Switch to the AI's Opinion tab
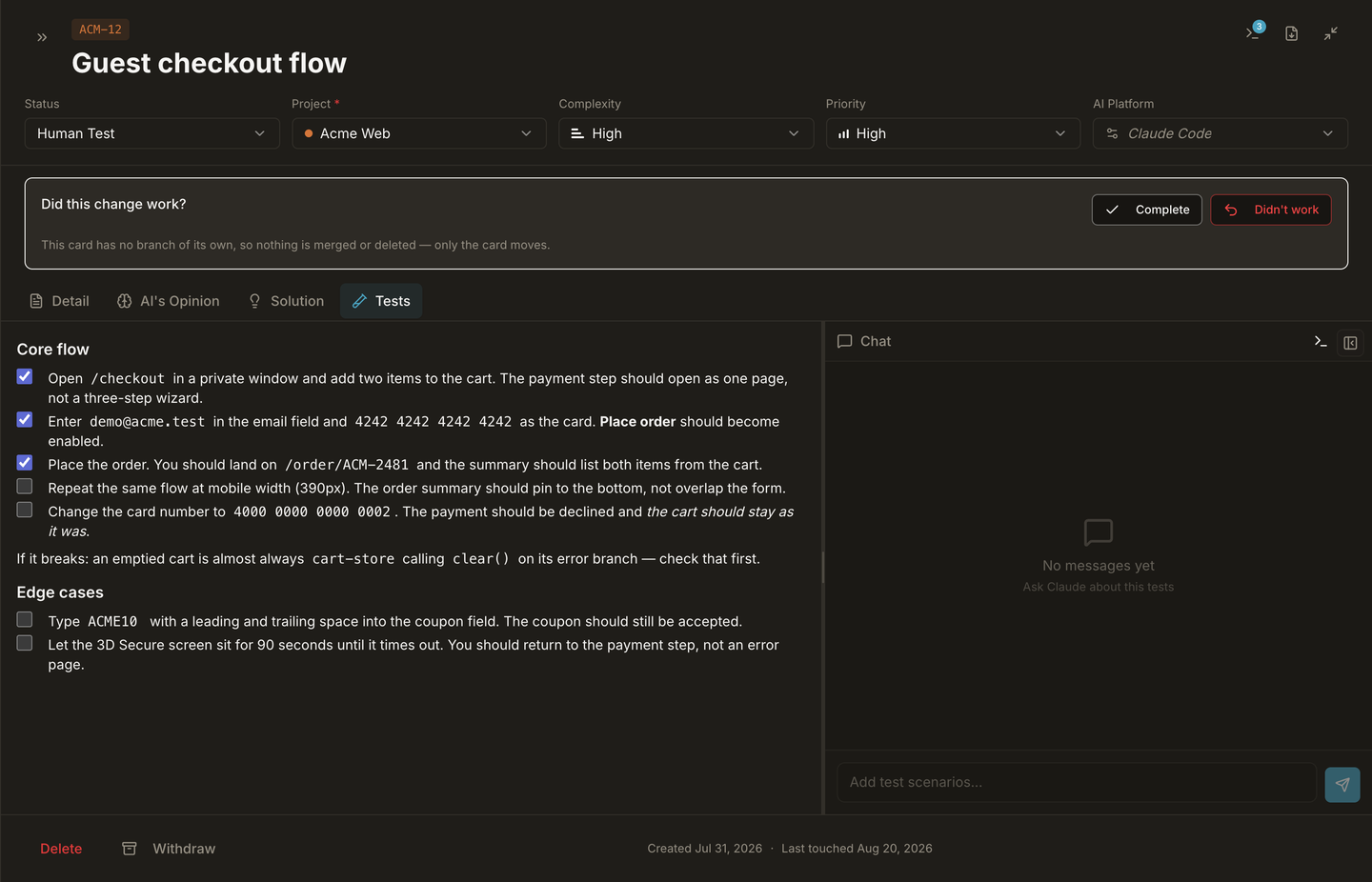1372x882 pixels. click(x=168, y=301)
